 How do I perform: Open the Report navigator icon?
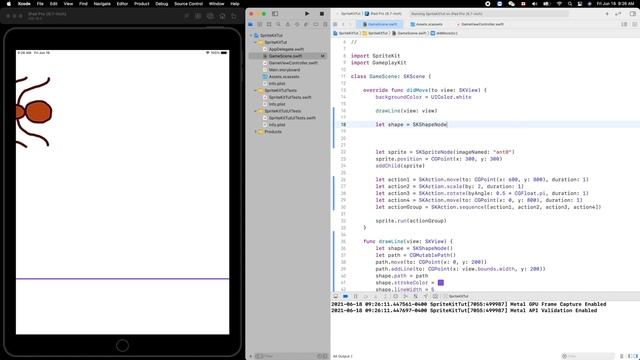(x=325, y=24)
